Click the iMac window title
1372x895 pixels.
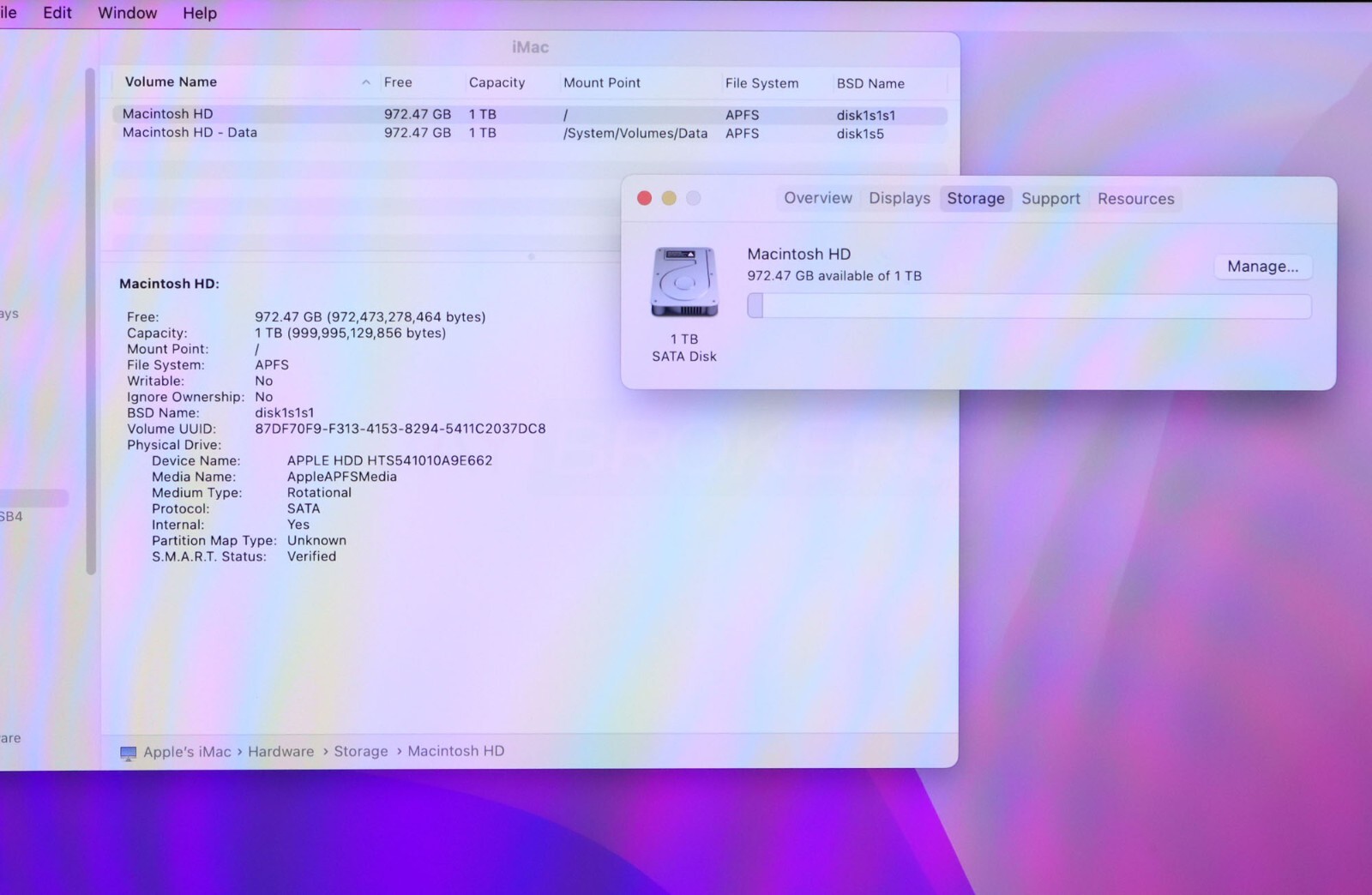pos(530,47)
